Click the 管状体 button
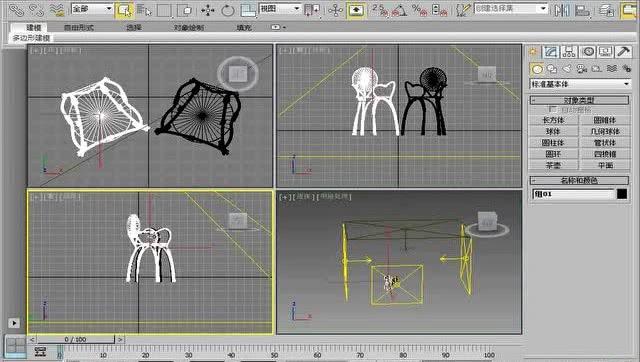Screen dimensions: 640x362 pyautogui.click(x=604, y=143)
